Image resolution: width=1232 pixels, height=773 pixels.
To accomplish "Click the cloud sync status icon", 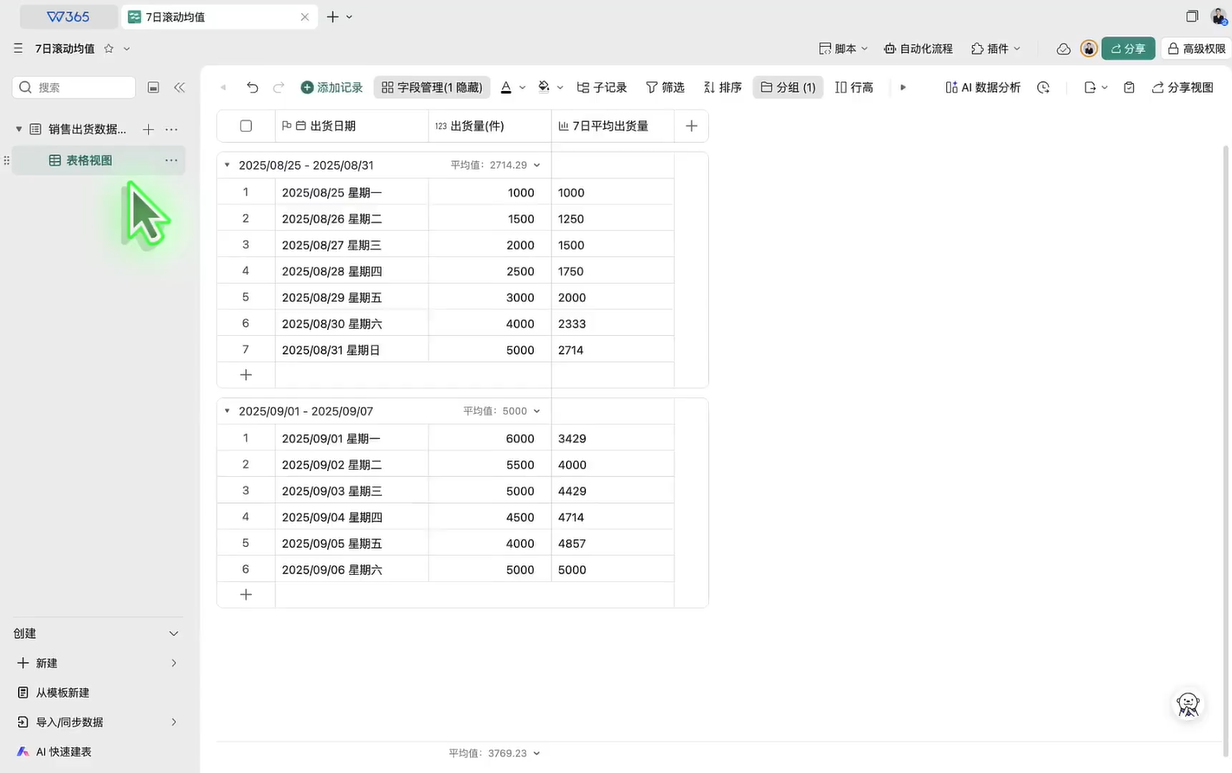I will coord(1063,49).
